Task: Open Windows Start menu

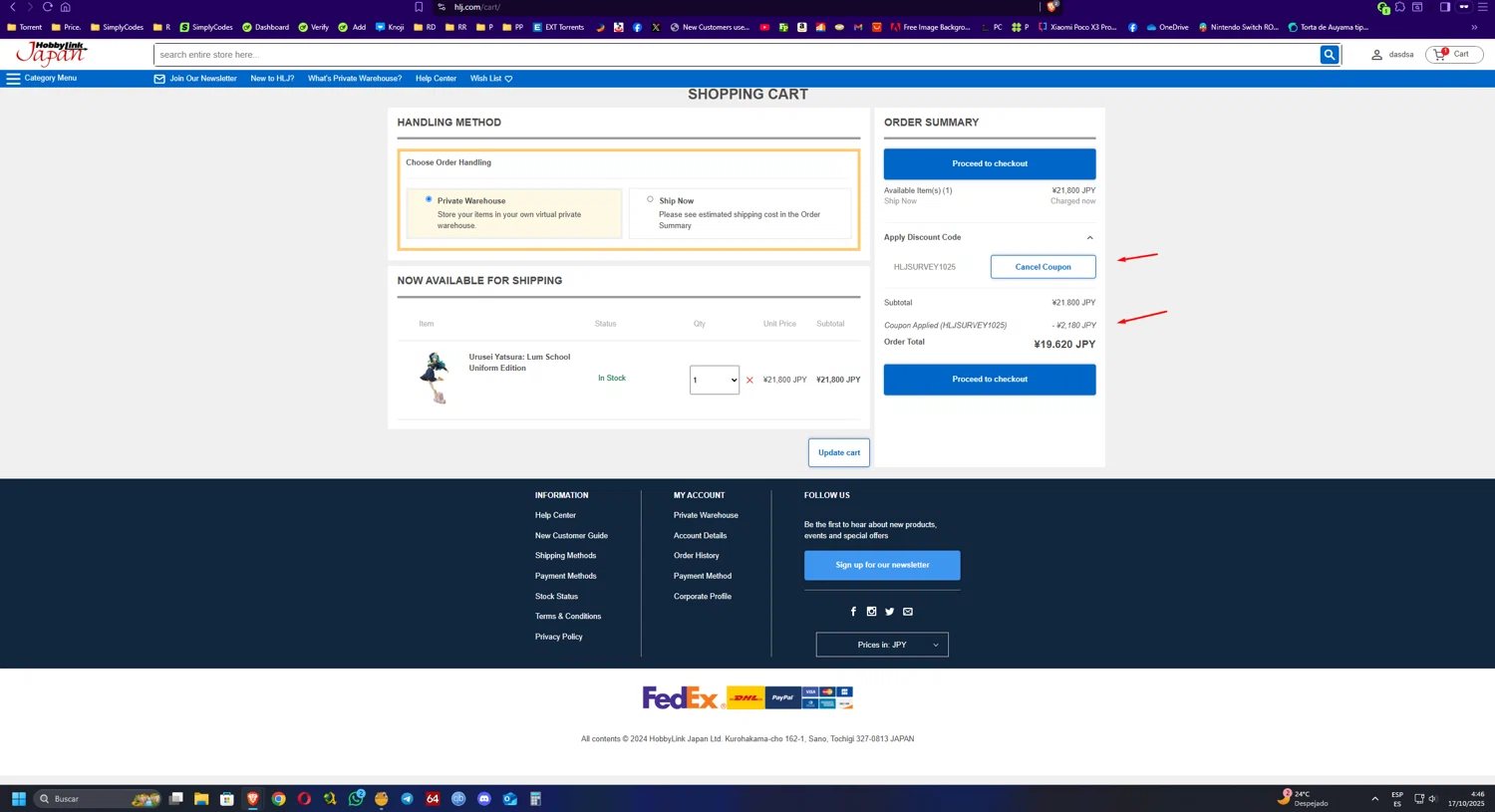Action: point(18,799)
